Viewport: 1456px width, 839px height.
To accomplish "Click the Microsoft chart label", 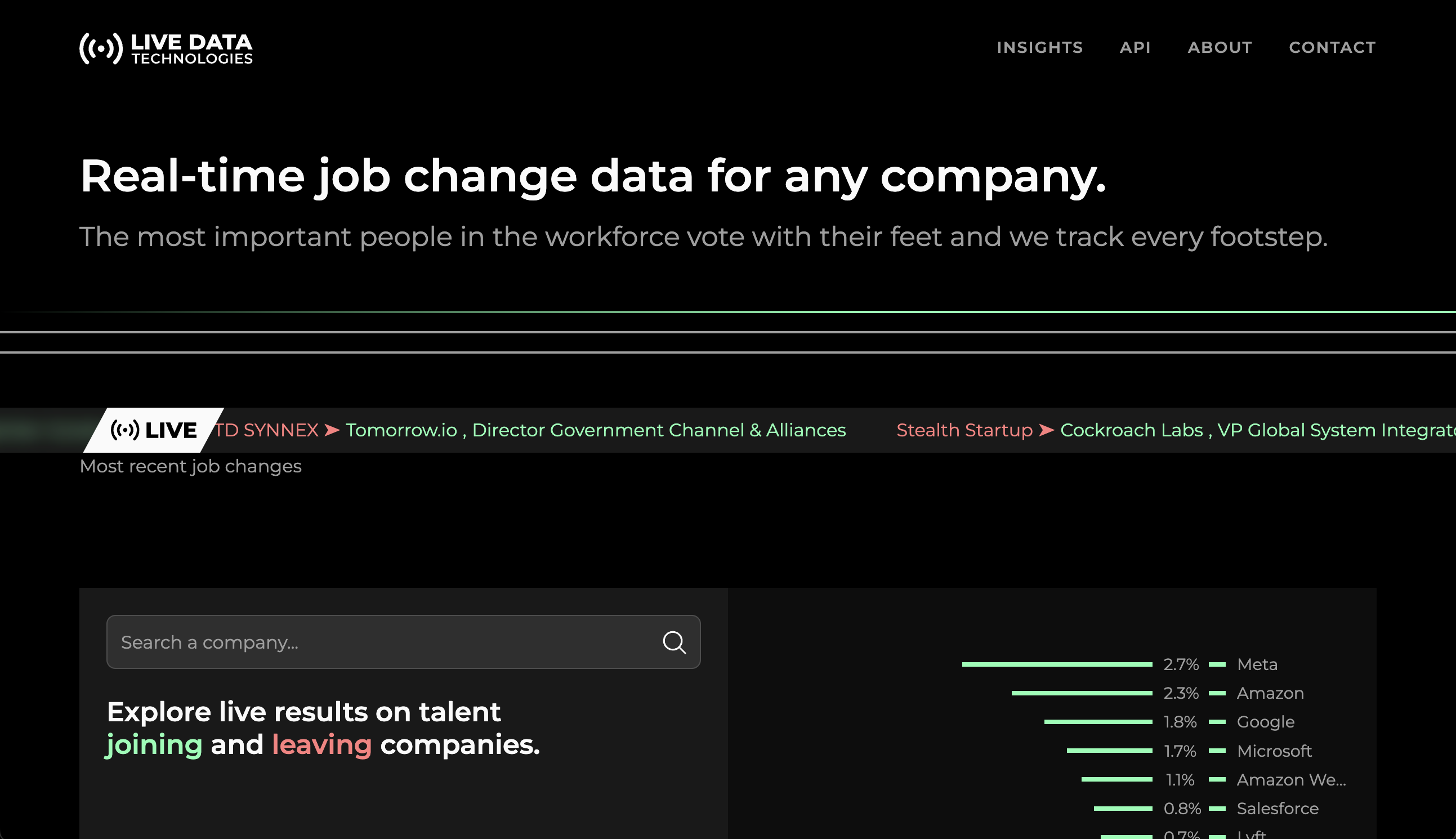I will click(x=1274, y=751).
